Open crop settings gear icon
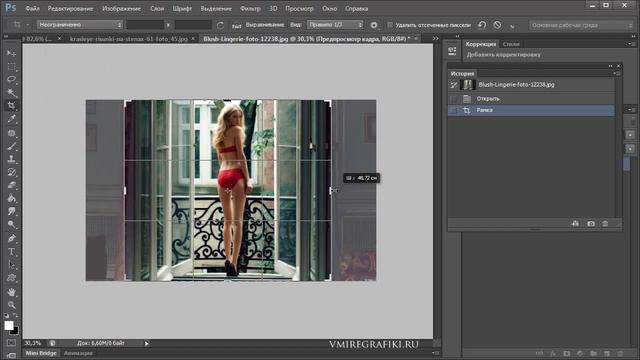 374,25
